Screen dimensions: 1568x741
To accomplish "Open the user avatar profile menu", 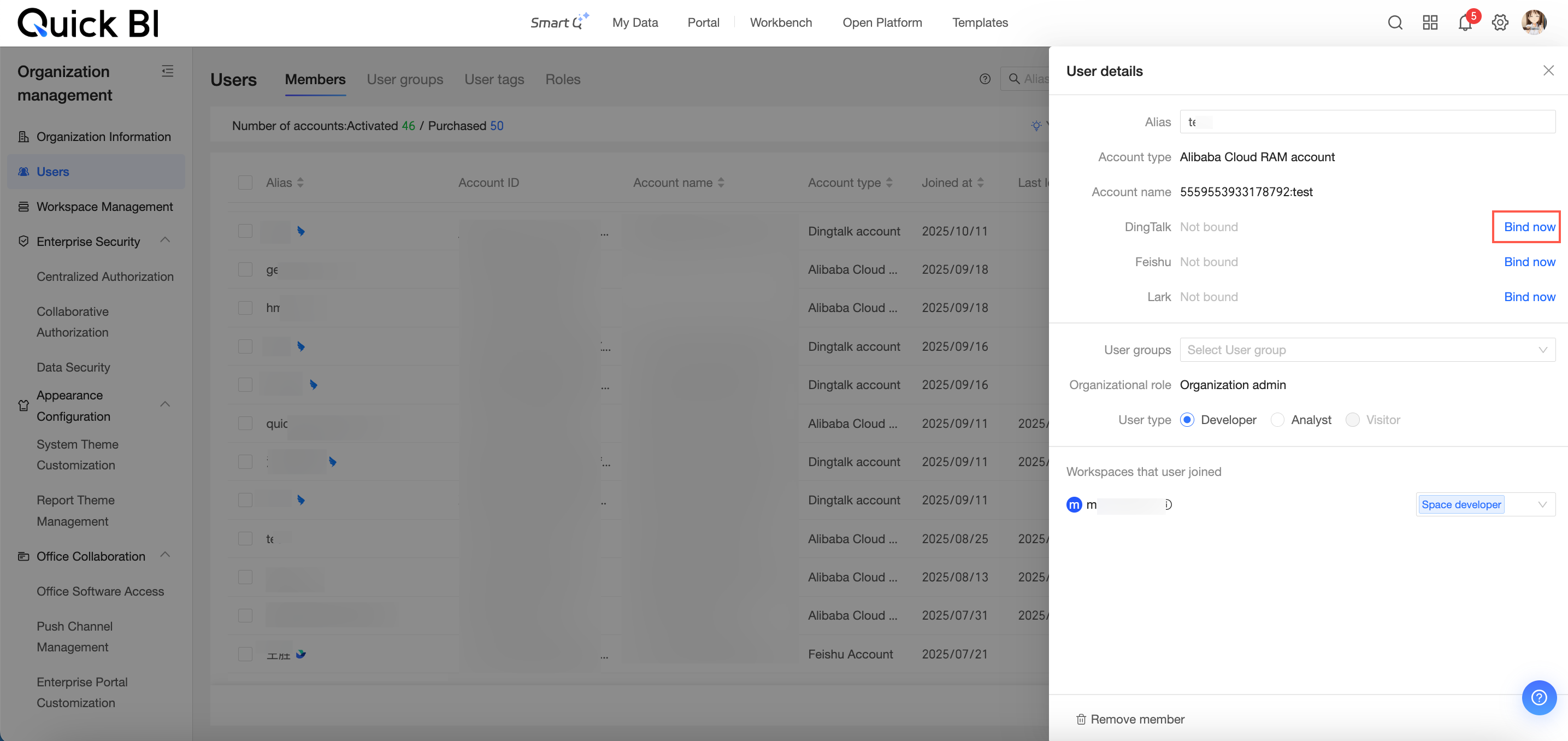I will (x=1533, y=23).
